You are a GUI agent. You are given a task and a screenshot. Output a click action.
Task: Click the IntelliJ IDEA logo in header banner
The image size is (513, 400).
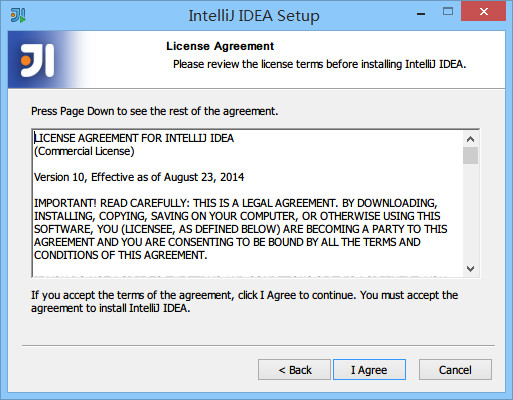[37, 60]
